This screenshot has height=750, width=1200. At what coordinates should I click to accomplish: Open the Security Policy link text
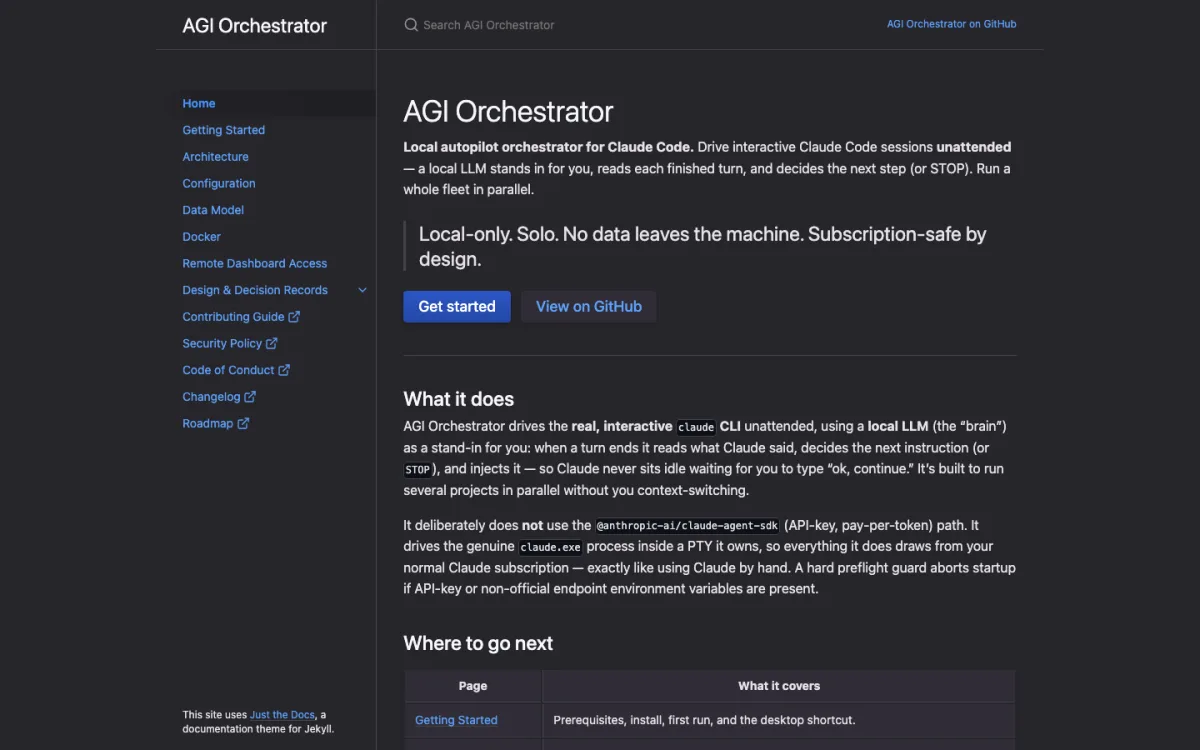pos(222,343)
